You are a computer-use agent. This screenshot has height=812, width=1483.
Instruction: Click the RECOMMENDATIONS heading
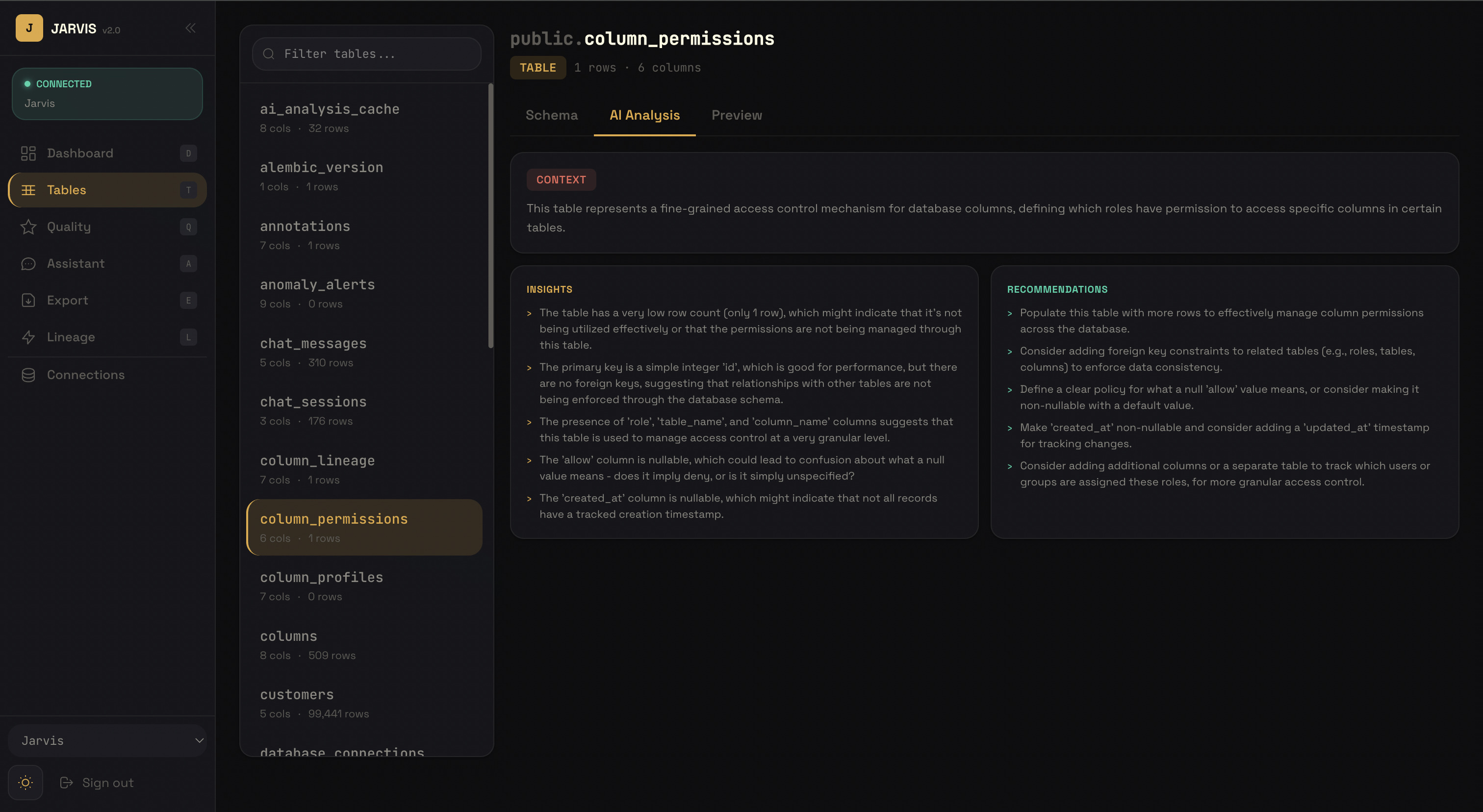(1057, 289)
